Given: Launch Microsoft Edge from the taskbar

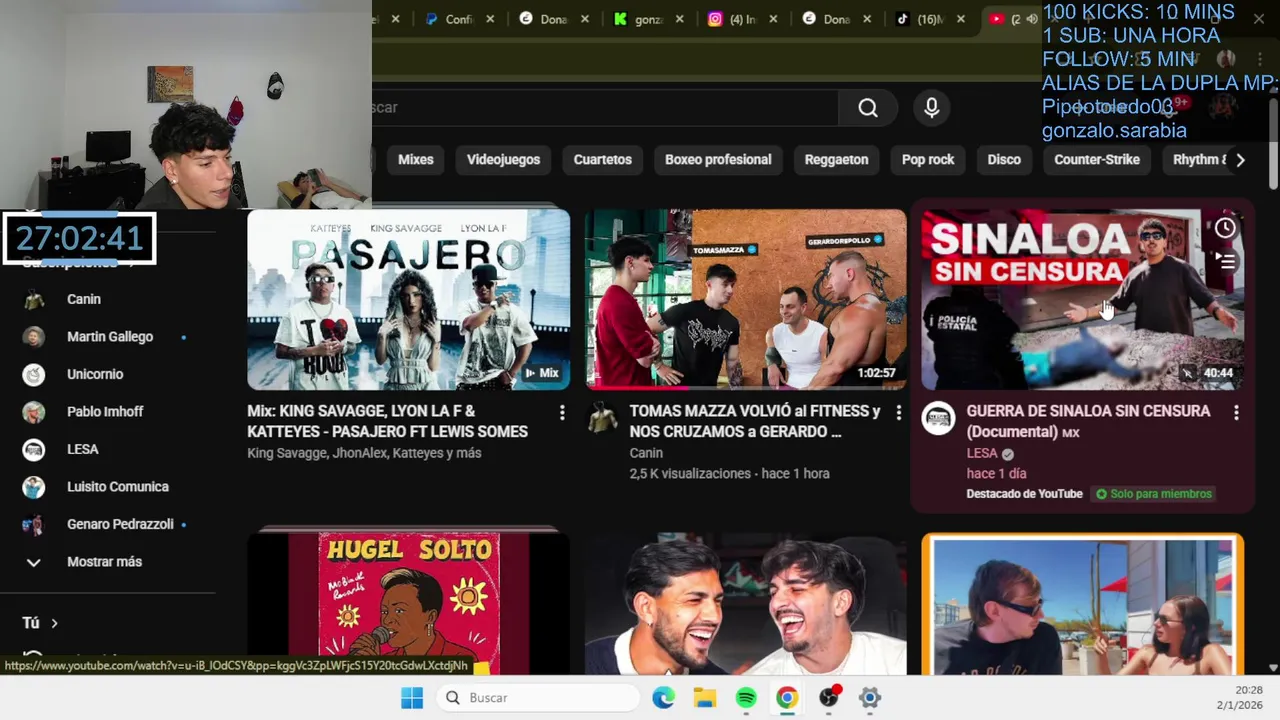Looking at the screenshot, I should point(664,698).
